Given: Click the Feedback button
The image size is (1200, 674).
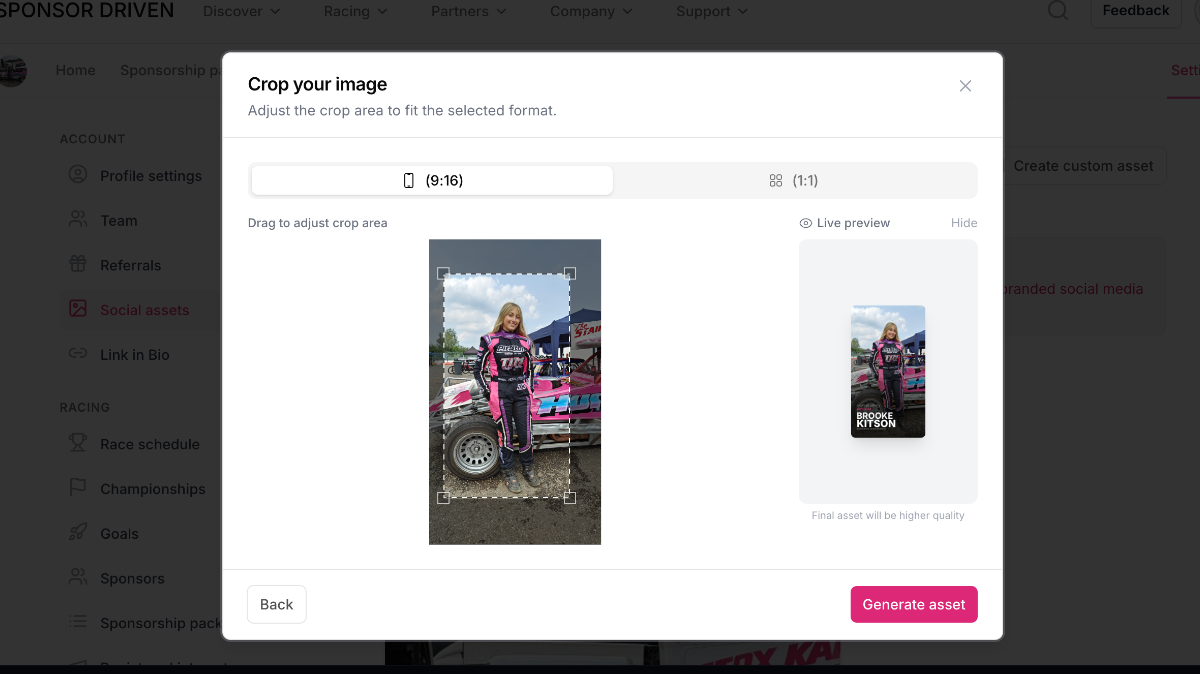Looking at the screenshot, I should click(x=1135, y=11).
